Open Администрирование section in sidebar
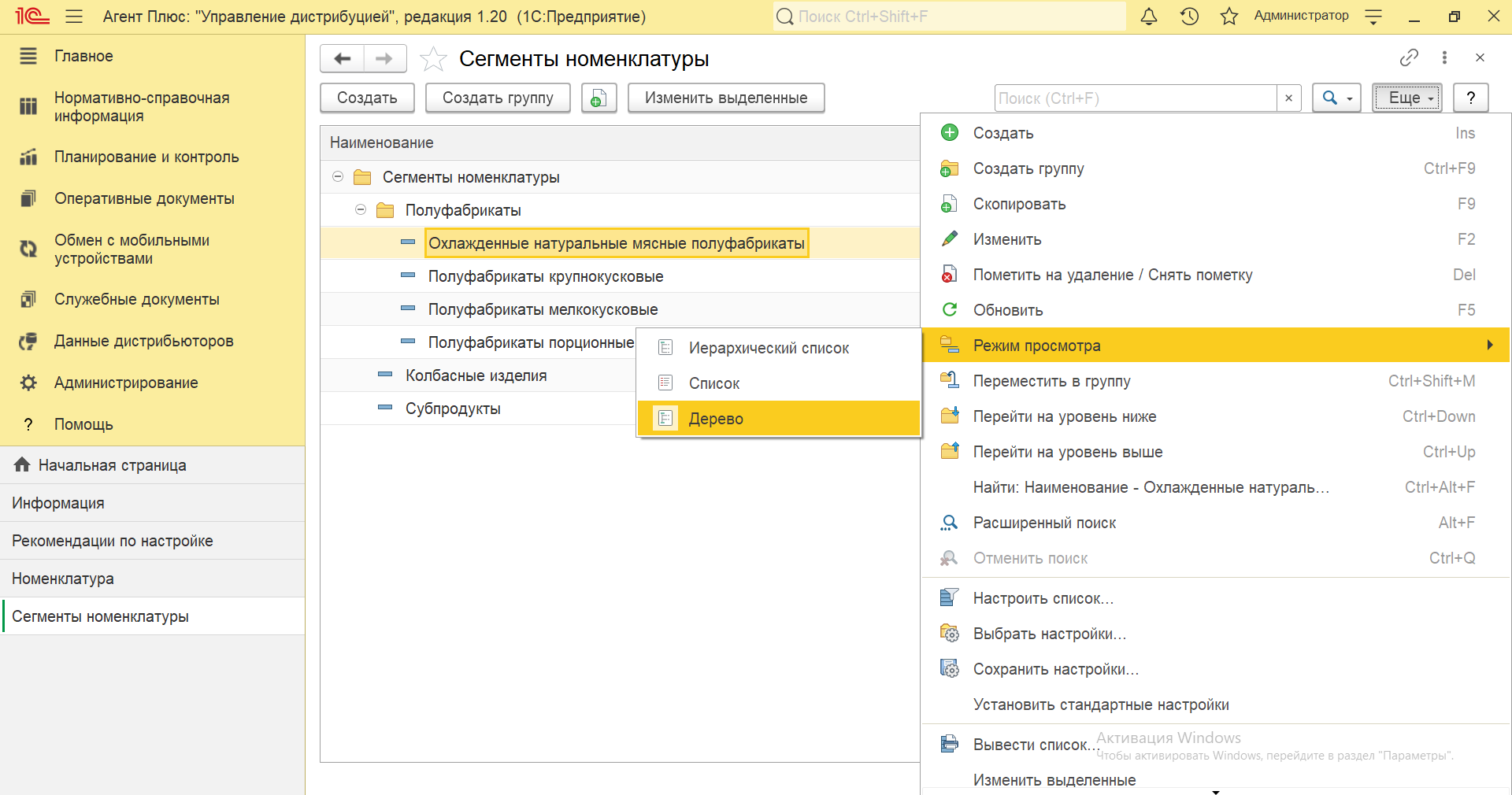Viewport: 1512px width, 795px height. pyautogui.click(x=126, y=383)
